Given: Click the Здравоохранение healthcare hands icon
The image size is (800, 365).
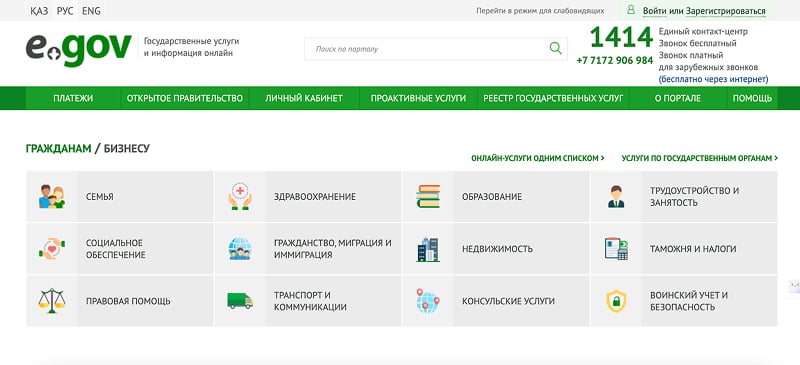Looking at the screenshot, I should (240, 197).
